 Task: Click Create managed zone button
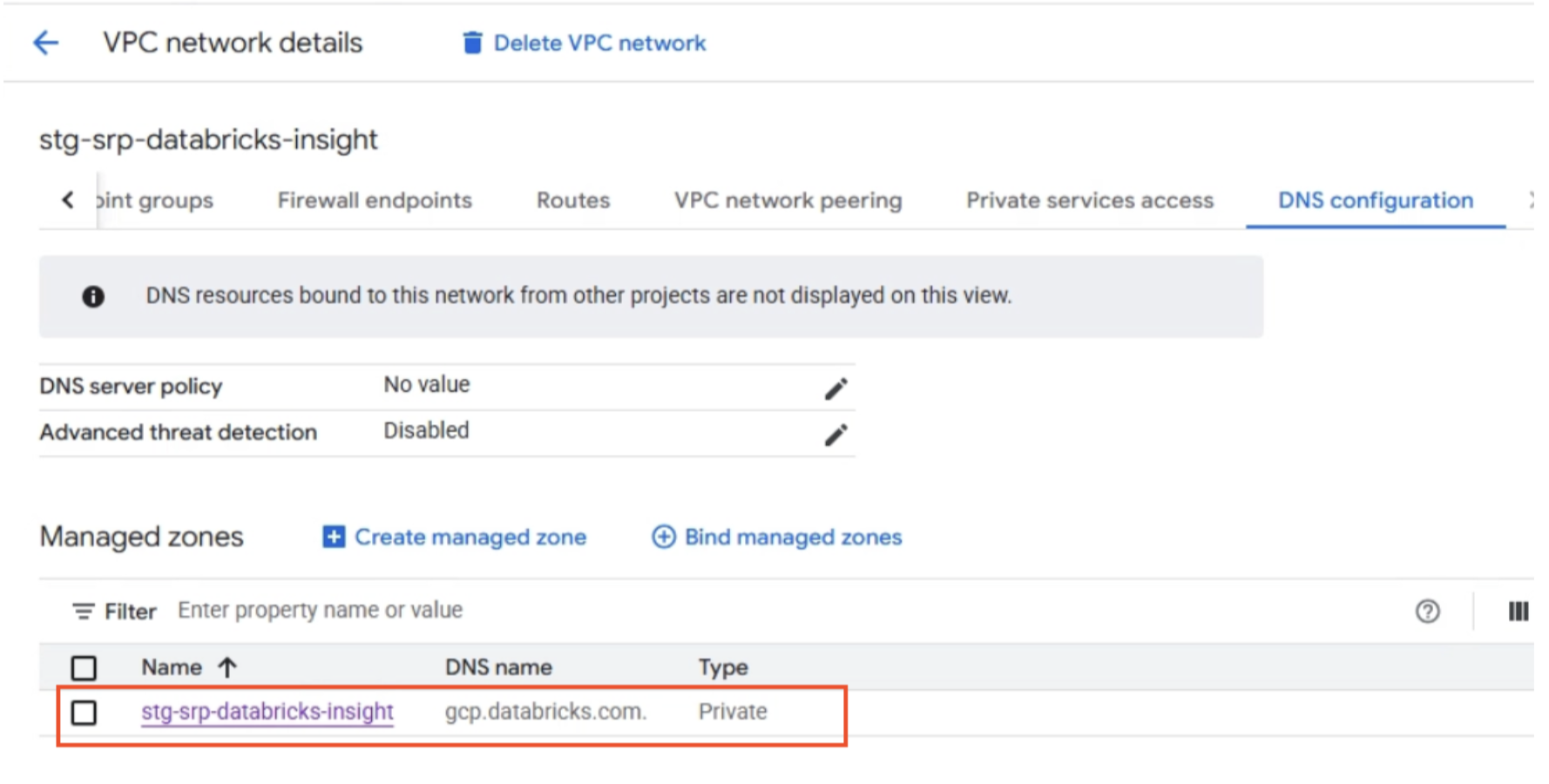(455, 537)
